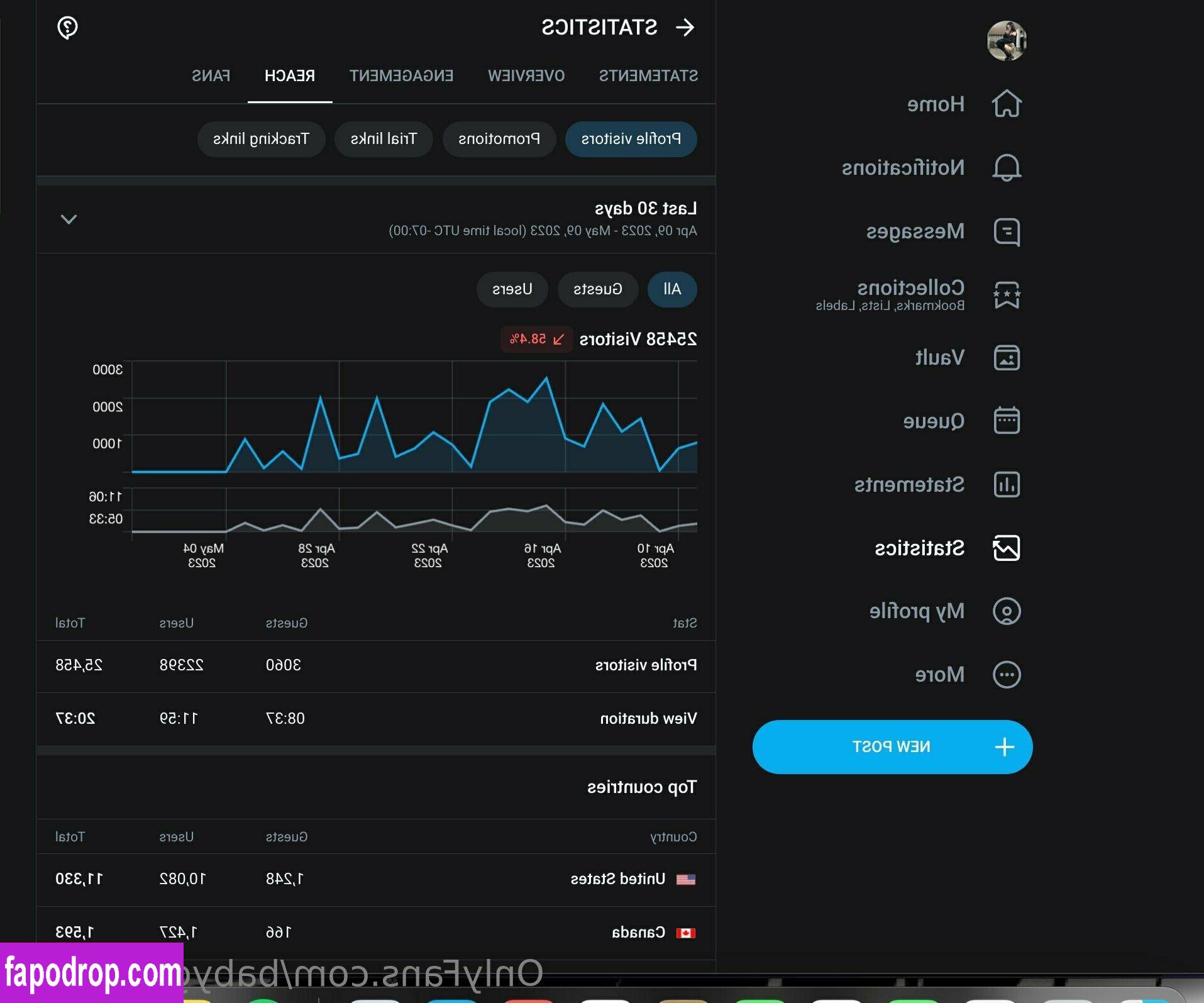Open the Messages icon
This screenshot has height=1003, width=1204.
1007,231
